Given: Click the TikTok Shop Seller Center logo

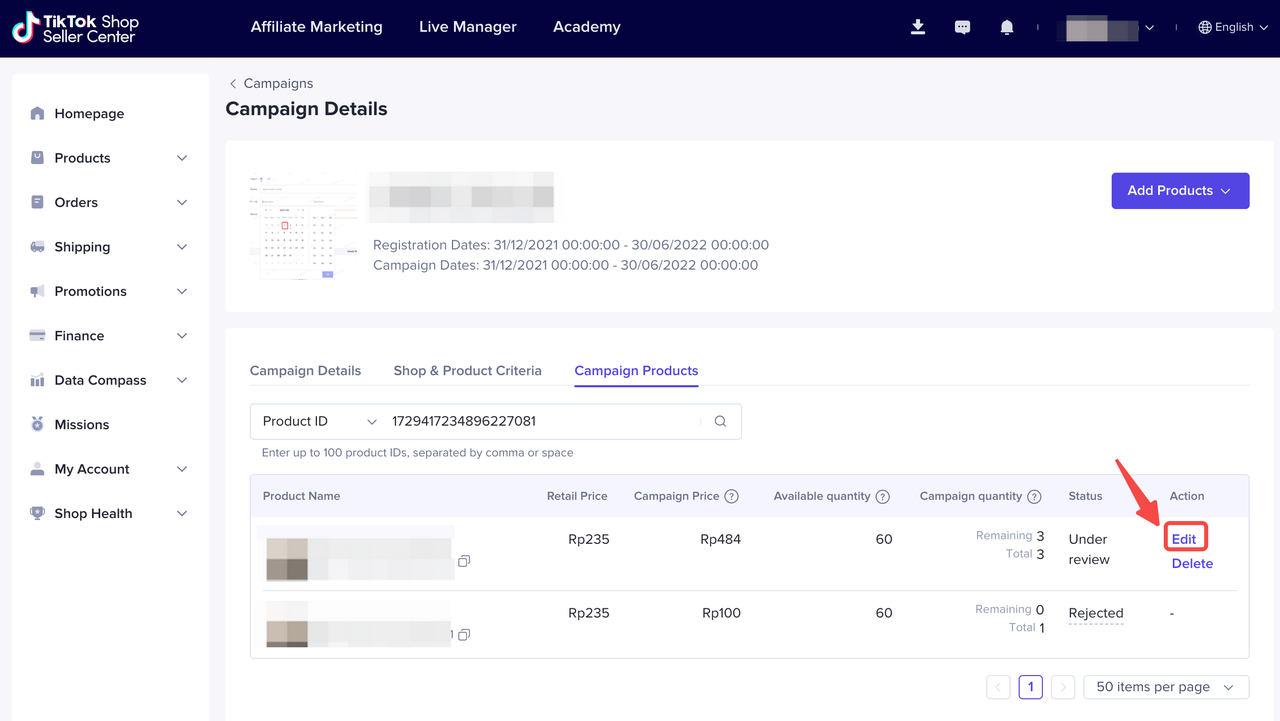Looking at the screenshot, I should (x=75, y=28).
